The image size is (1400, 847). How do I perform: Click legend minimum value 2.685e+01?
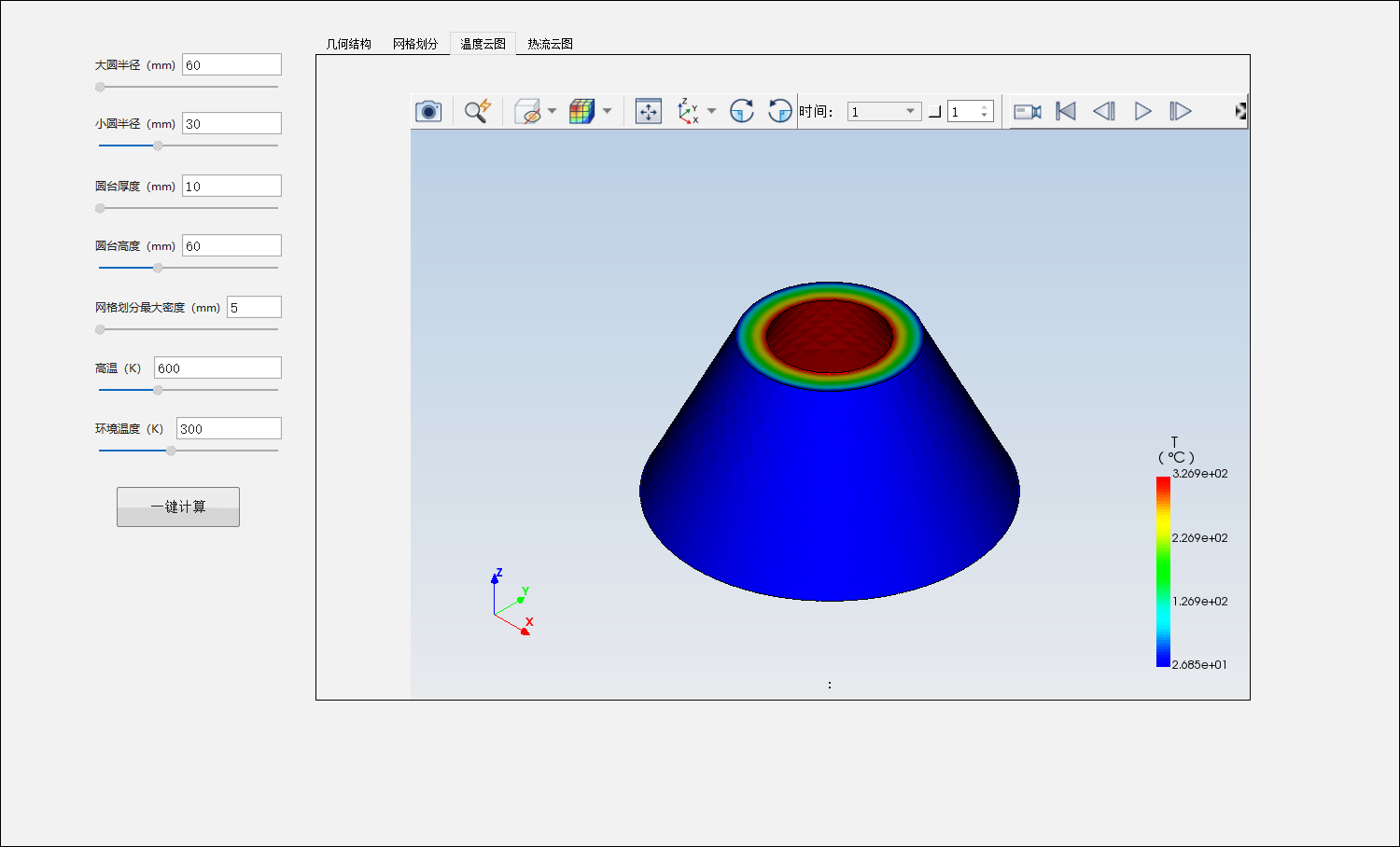(x=1199, y=665)
